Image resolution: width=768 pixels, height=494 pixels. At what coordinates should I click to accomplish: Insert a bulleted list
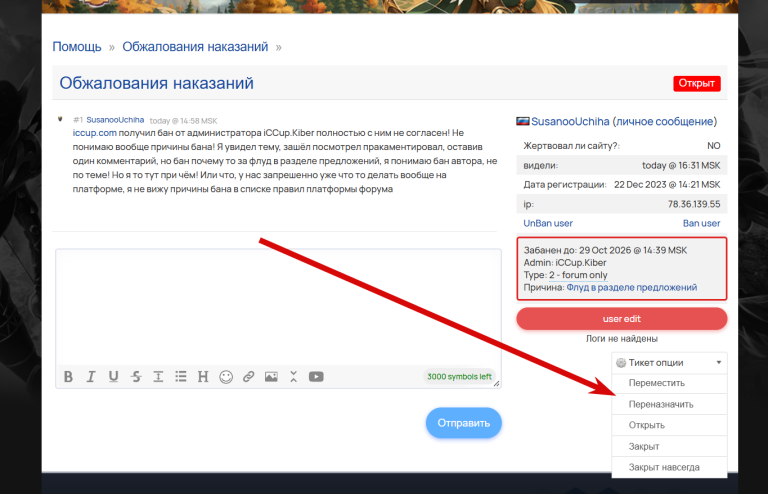pos(181,376)
